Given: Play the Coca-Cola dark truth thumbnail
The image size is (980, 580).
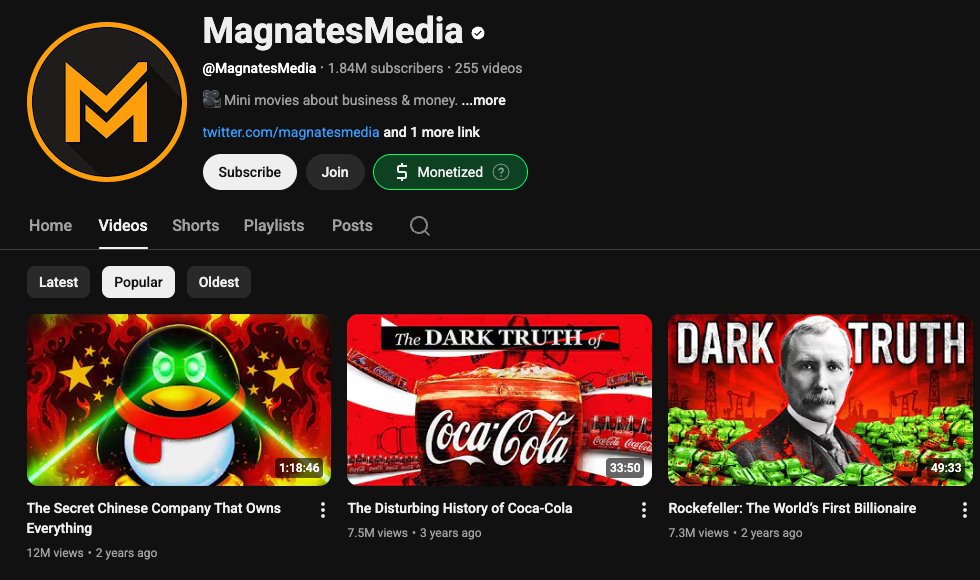Looking at the screenshot, I should [499, 400].
